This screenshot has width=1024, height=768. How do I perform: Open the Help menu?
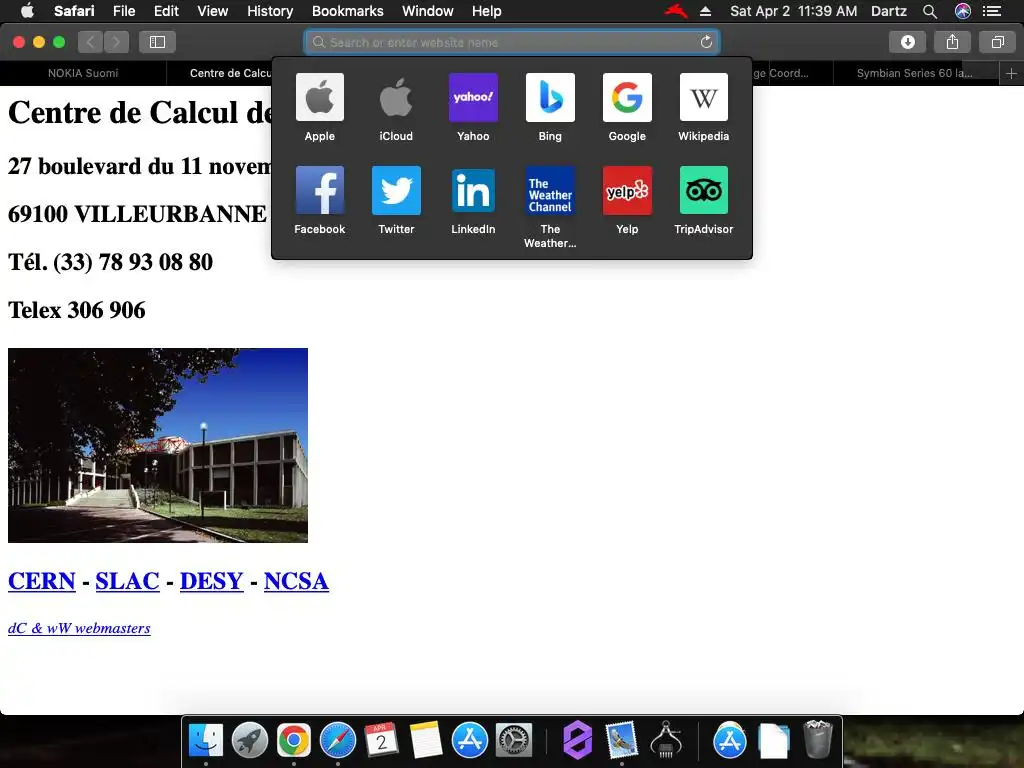(487, 11)
